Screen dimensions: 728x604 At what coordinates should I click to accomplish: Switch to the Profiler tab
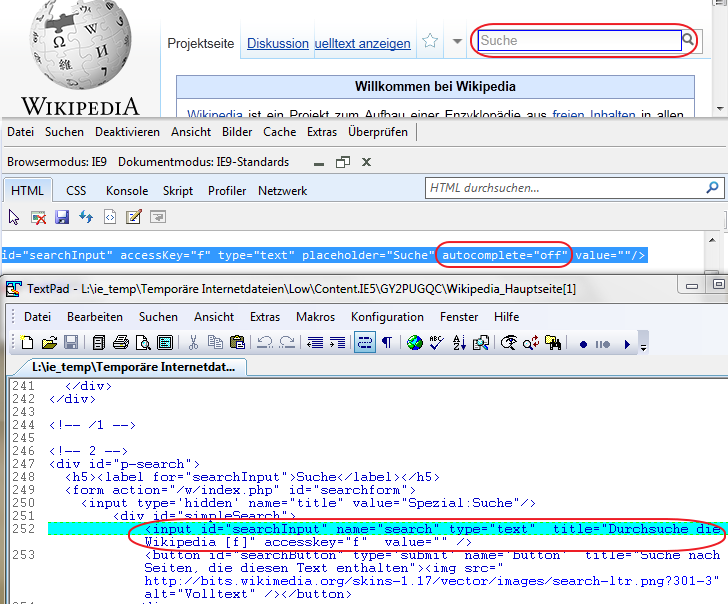pyautogui.click(x=227, y=191)
